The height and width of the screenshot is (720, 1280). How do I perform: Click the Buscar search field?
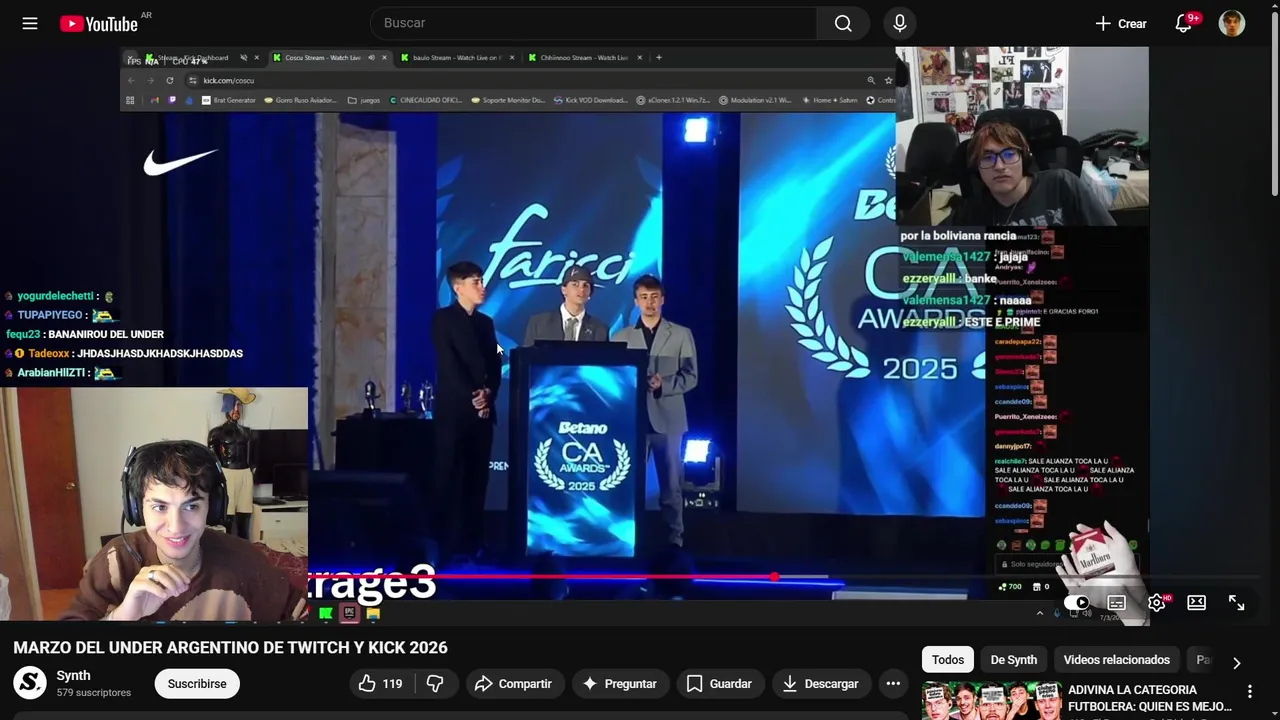pyautogui.click(x=593, y=23)
